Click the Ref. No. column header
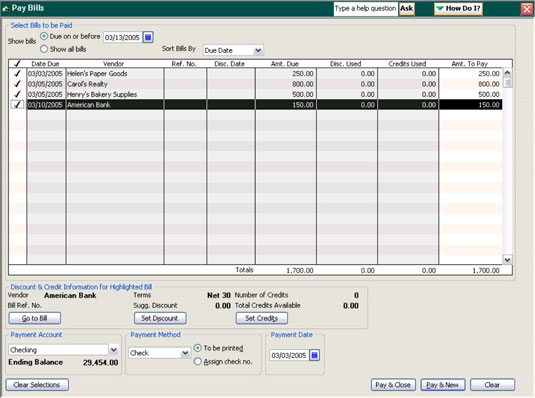This screenshot has width=535, height=398. tap(184, 63)
